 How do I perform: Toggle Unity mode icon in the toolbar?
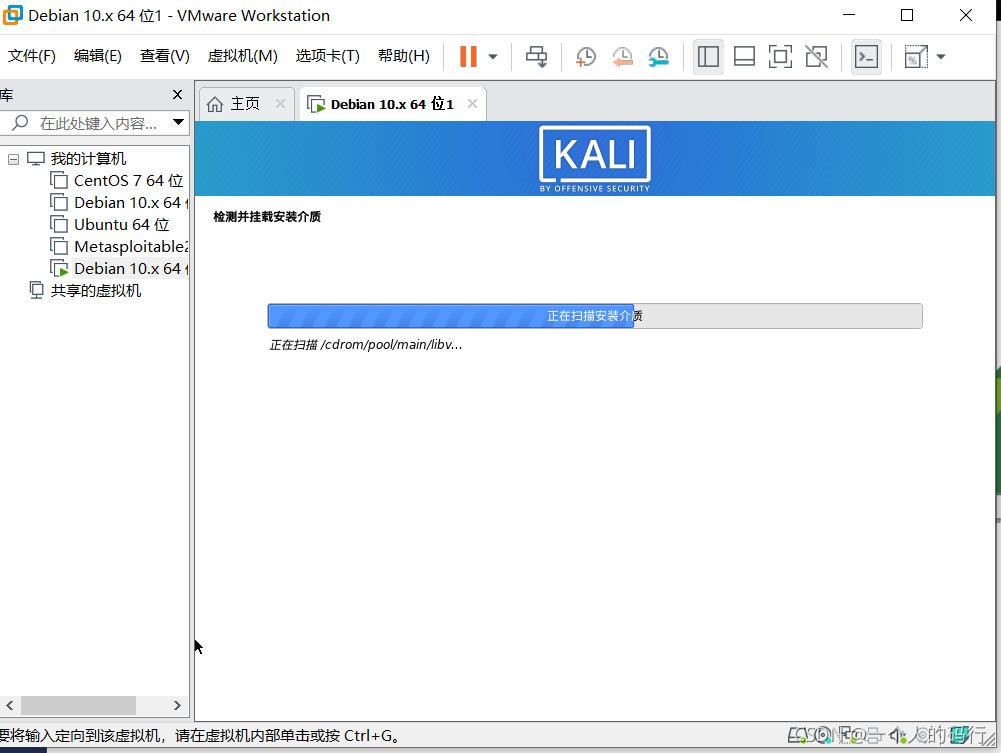[817, 57]
